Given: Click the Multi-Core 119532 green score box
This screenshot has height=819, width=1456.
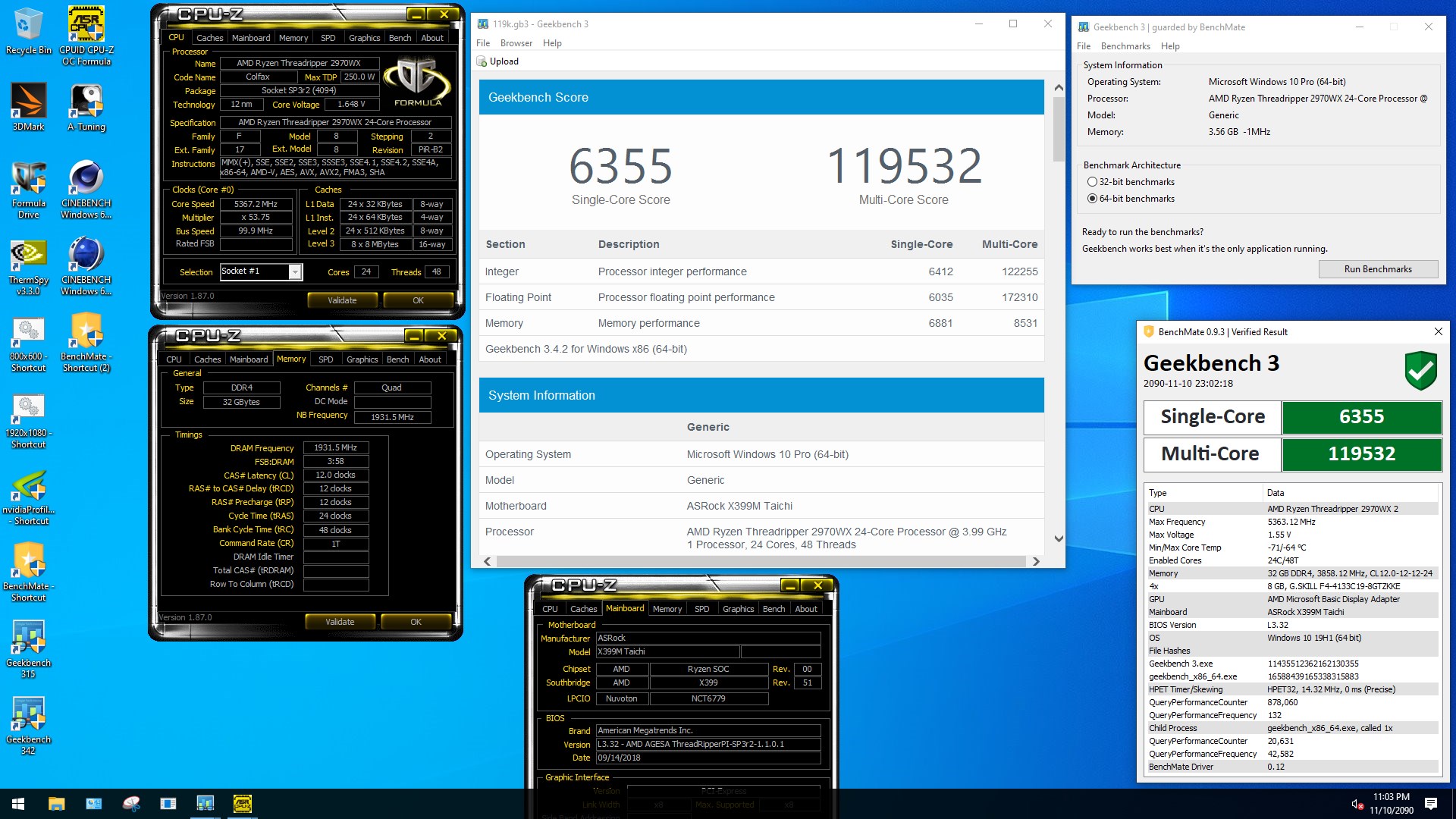Looking at the screenshot, I should (1361, 453).
